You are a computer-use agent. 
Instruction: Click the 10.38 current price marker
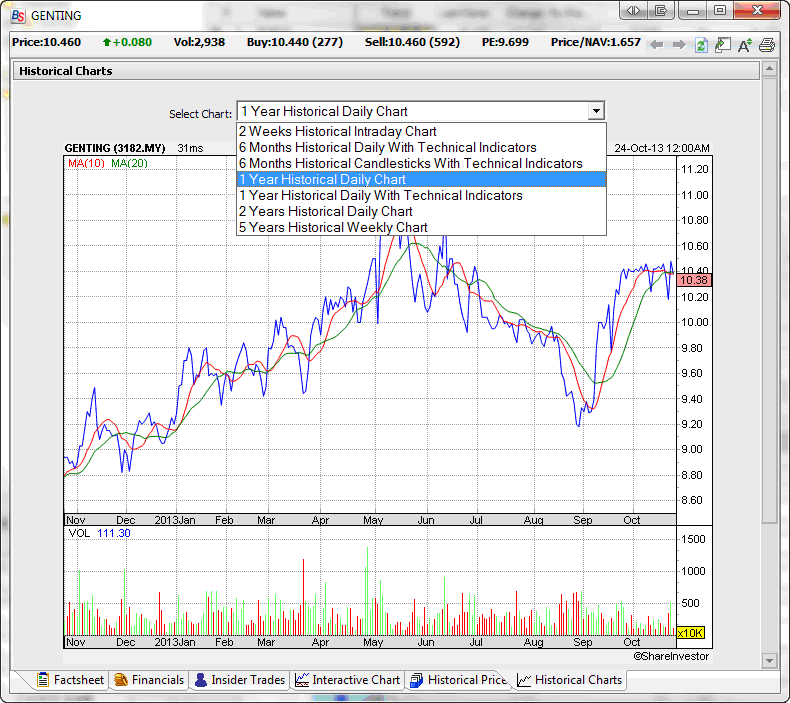[x=694, y=280]
